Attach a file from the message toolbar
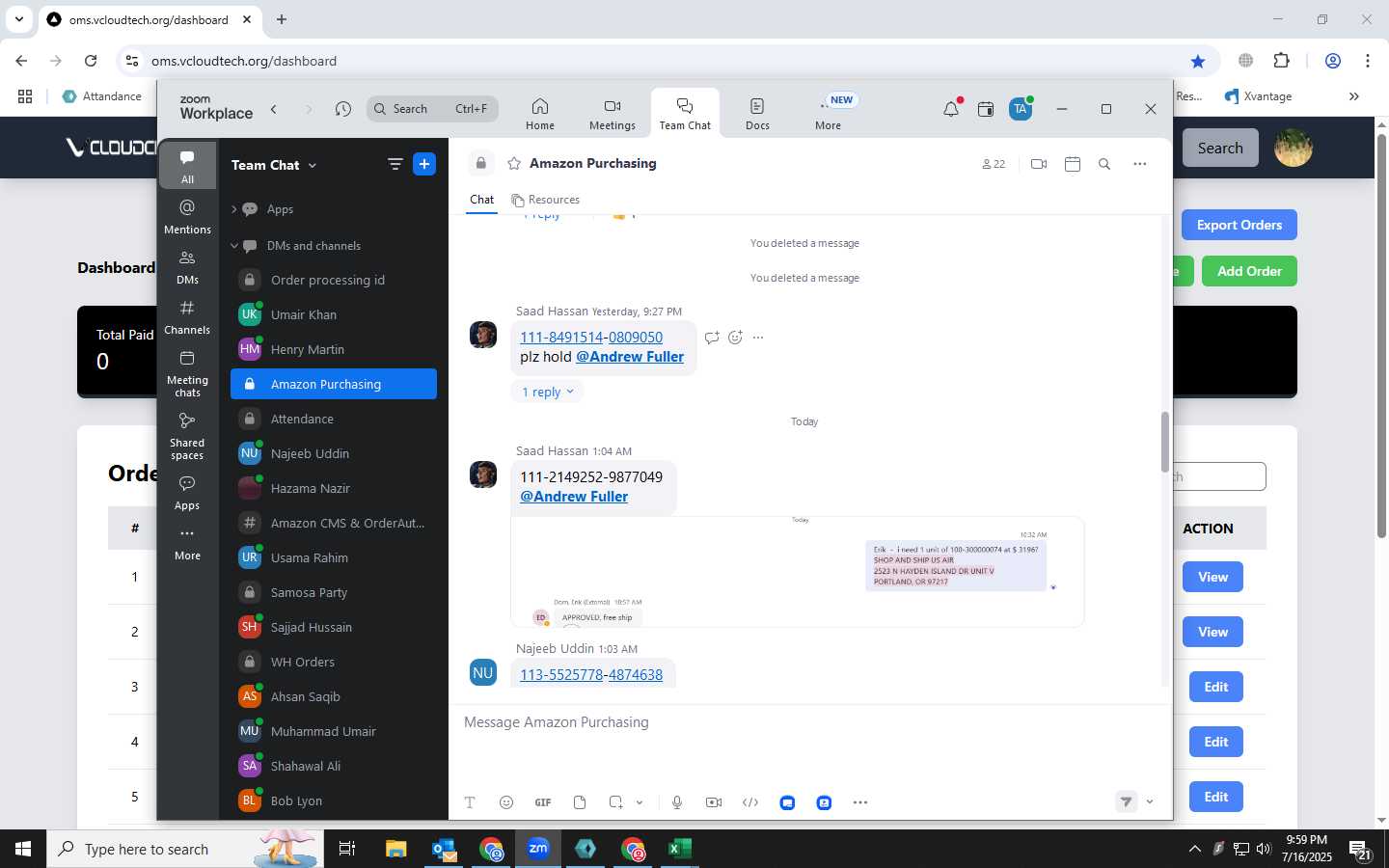 [x=580, y=802]
